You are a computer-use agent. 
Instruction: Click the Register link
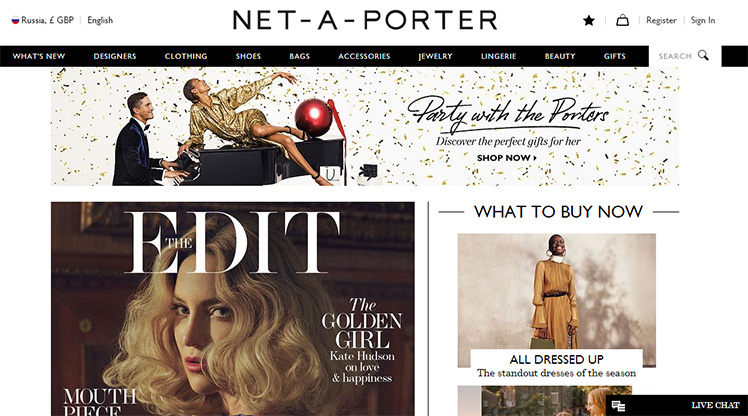(661, 20)
